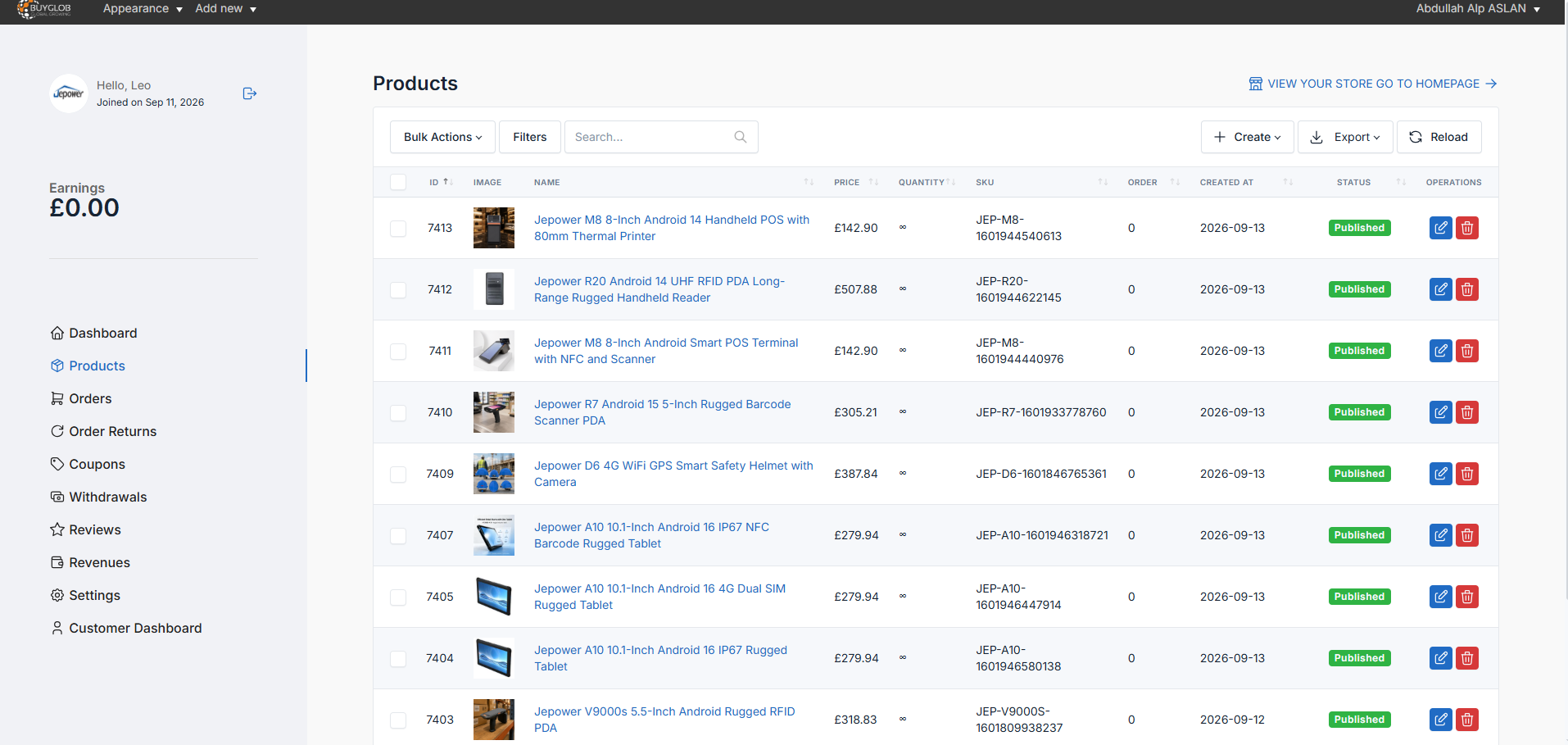Open the Export dropdown
Image resolution: width=1568 pixels, height=745 pixels.
point(1346,137)
